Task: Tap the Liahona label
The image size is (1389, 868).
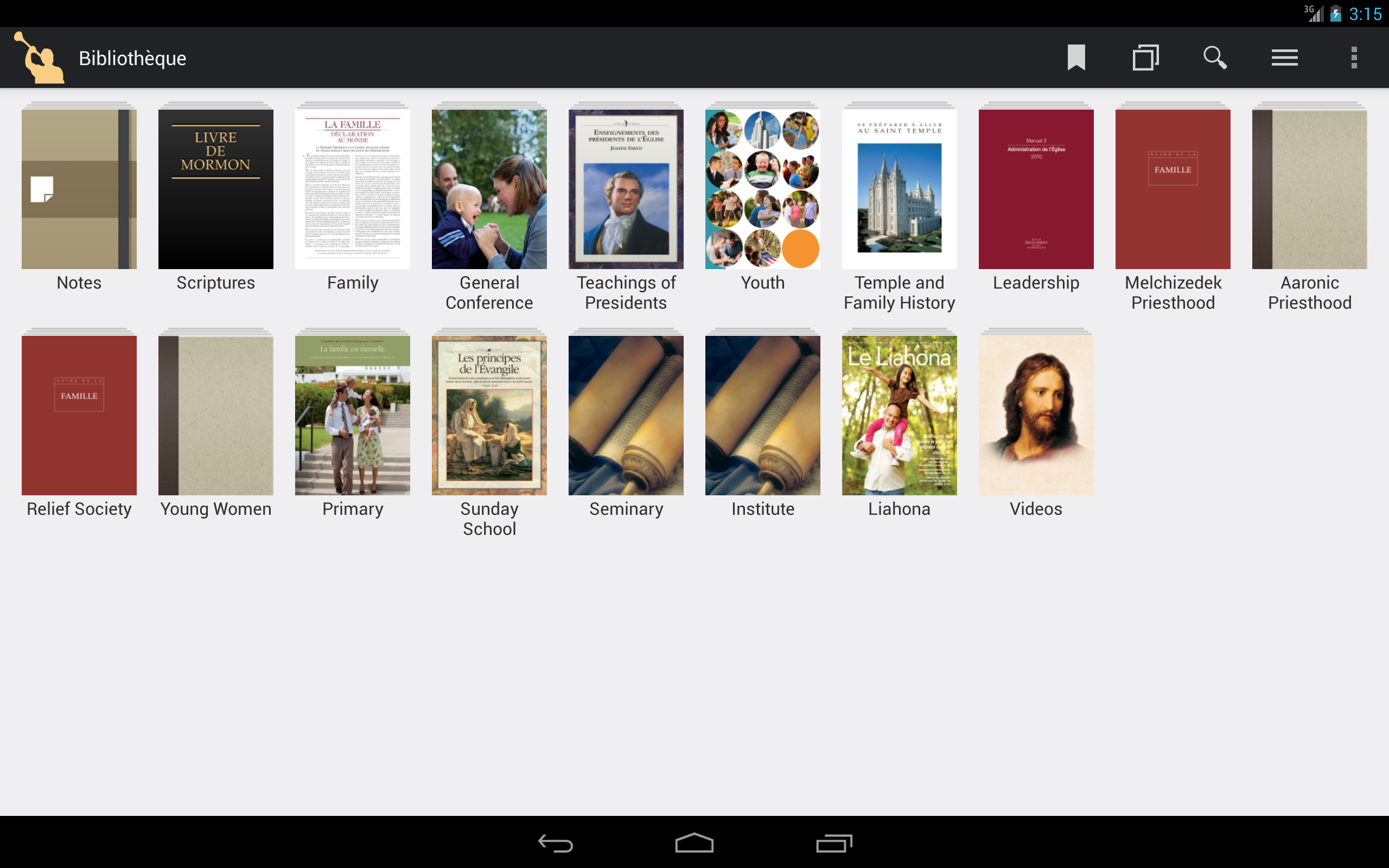Action: tap(900, 509)
